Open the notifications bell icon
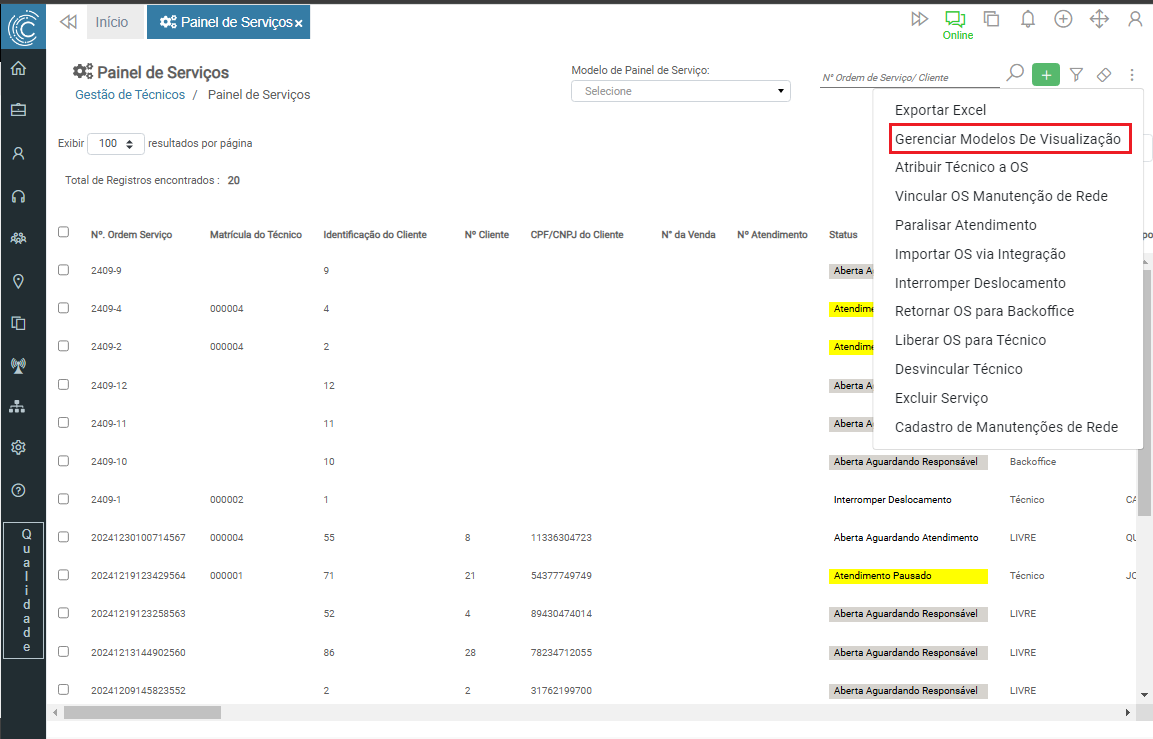Screen dimensions: 1153x739 [1027, 19]
